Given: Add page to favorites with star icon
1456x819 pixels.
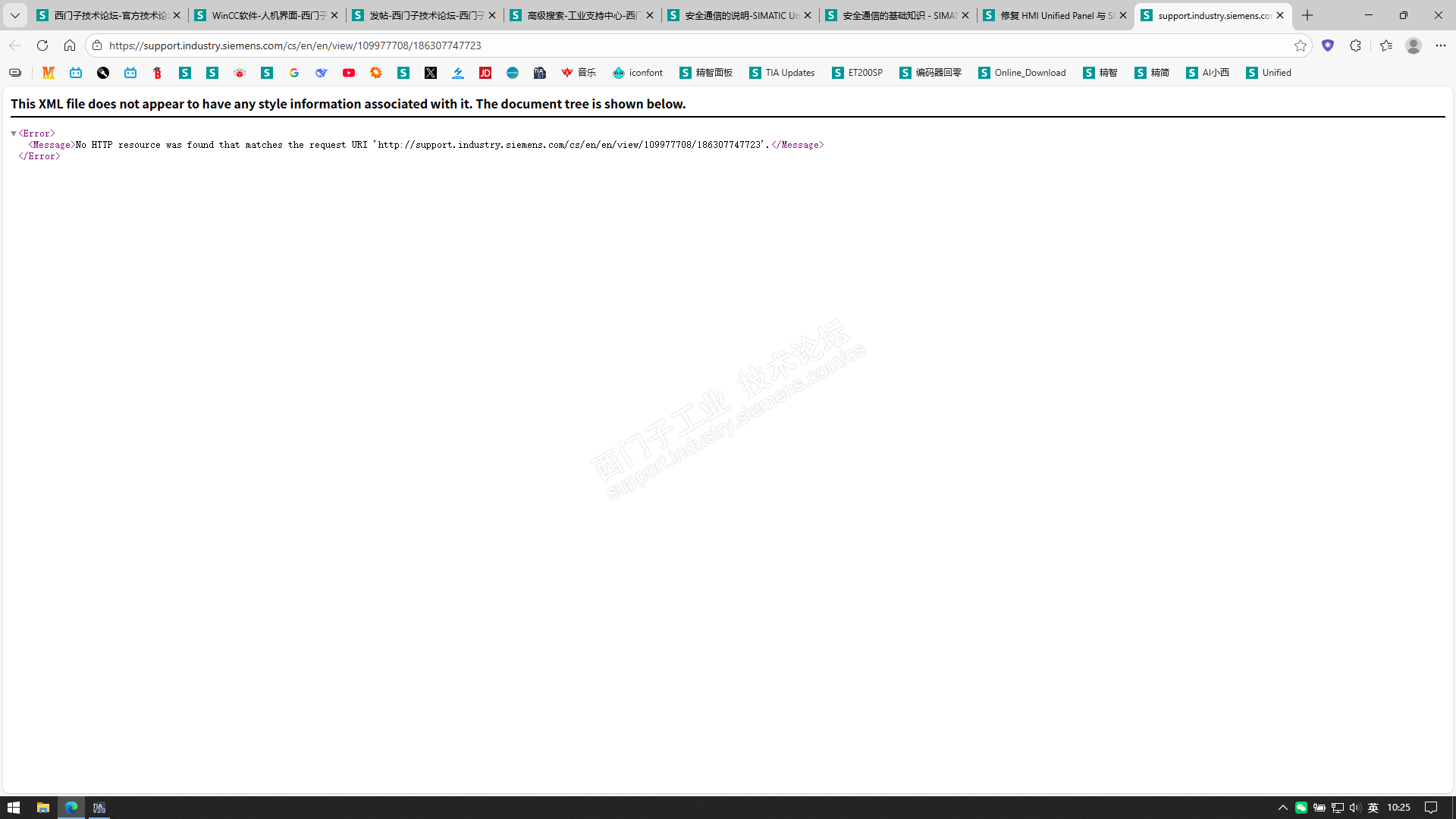Looking at the screenshot, I should tap(1301, 45).
